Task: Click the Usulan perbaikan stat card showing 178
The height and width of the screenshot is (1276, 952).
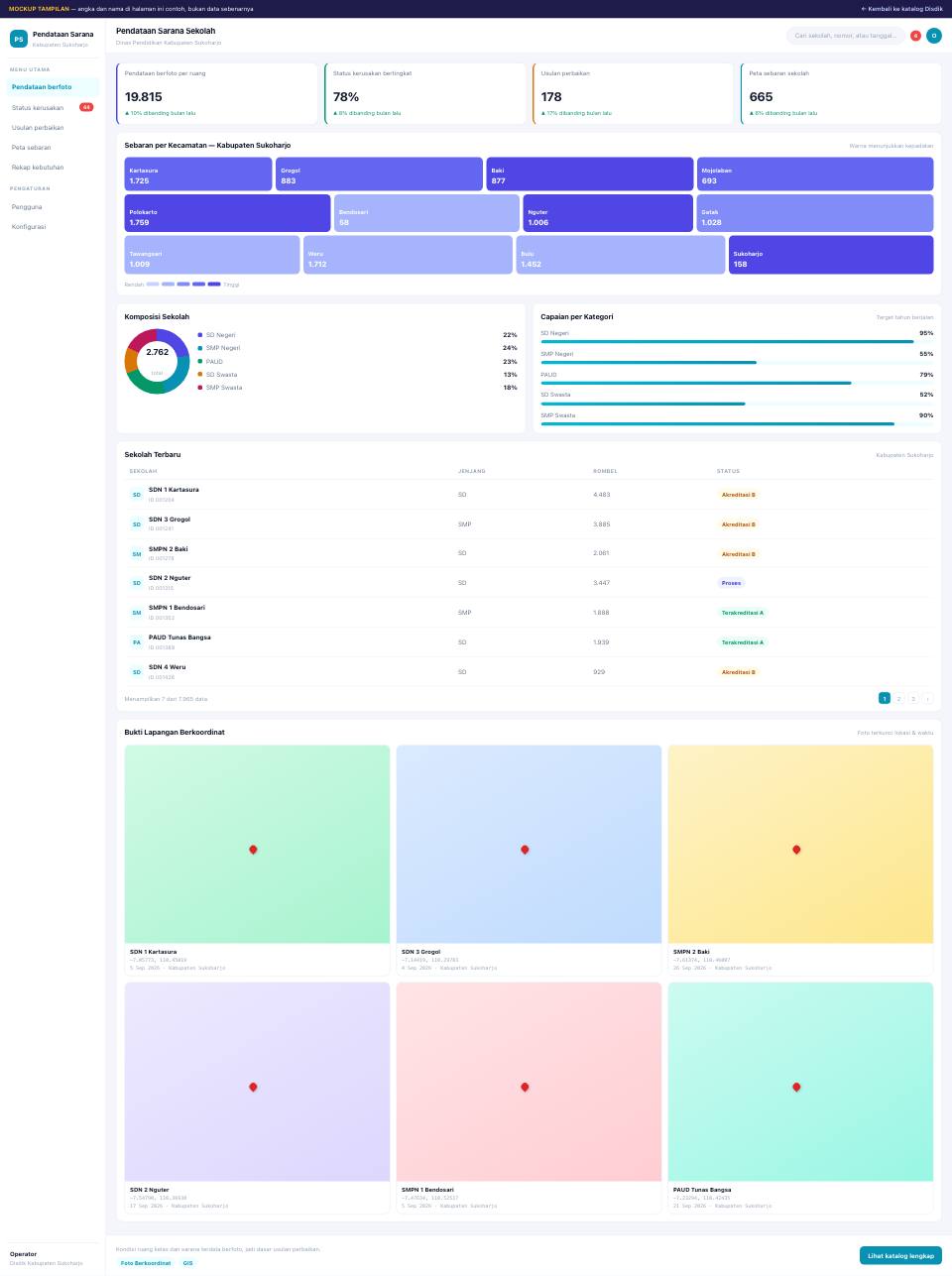Action: 633,94
